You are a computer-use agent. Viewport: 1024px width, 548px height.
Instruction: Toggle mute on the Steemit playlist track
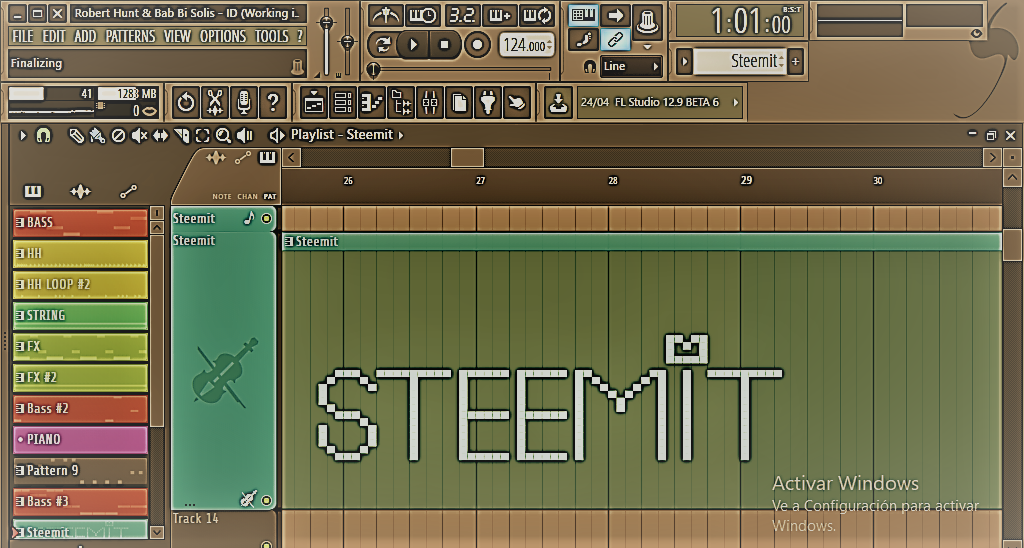tap(266, 219)
